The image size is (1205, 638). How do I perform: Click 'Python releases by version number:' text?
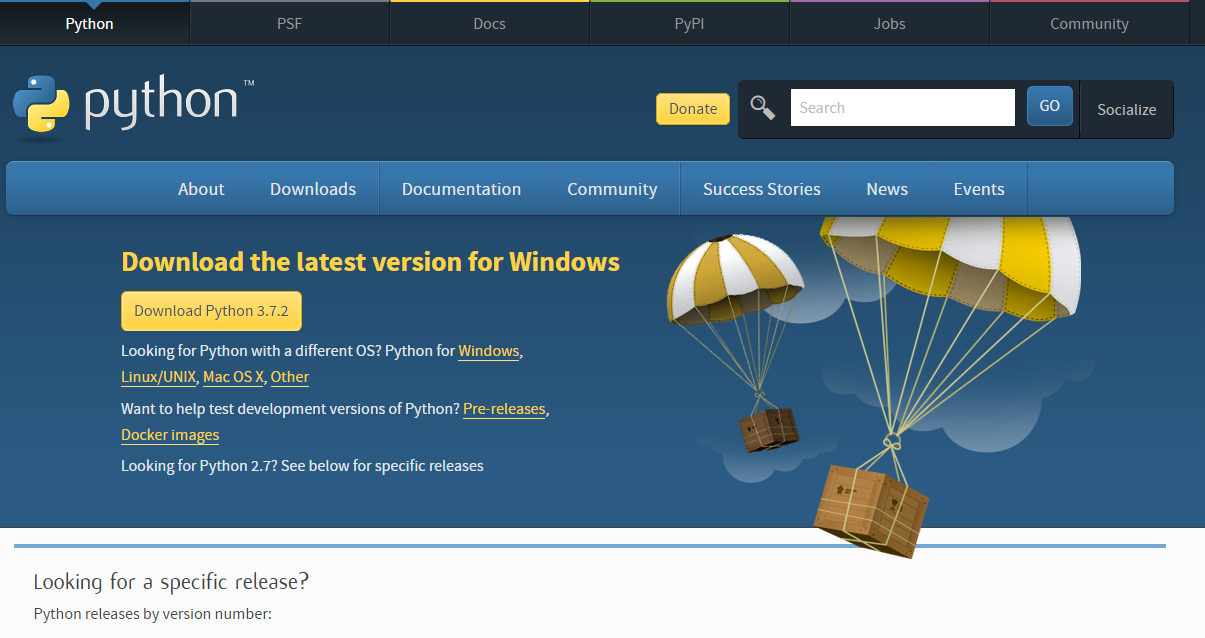pyautogui.click(x=152, y=613)
